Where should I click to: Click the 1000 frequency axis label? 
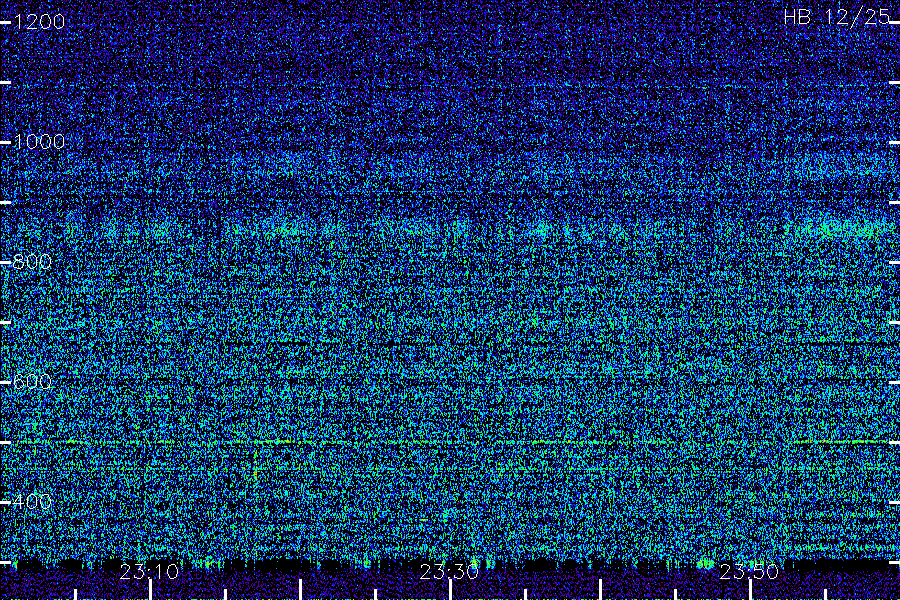coord(39,142)
